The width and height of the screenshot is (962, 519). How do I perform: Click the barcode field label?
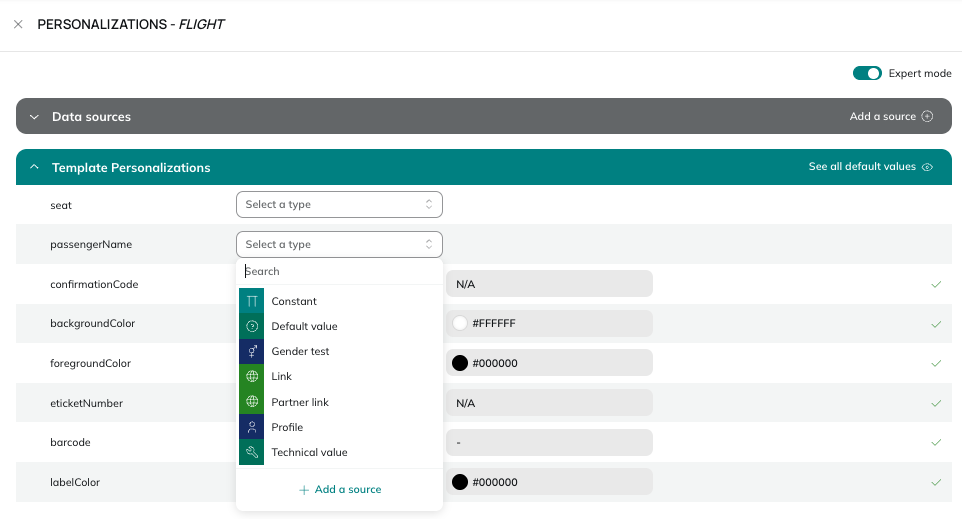70,442
